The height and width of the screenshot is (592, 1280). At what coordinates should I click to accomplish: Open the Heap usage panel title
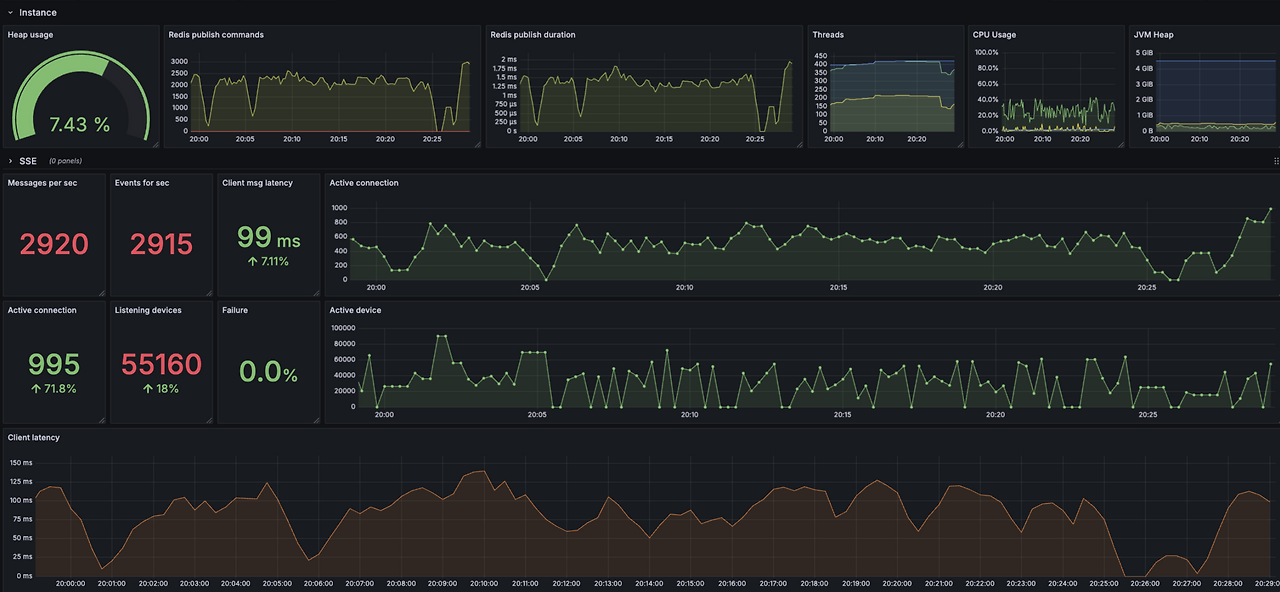[x=30, y=35]
